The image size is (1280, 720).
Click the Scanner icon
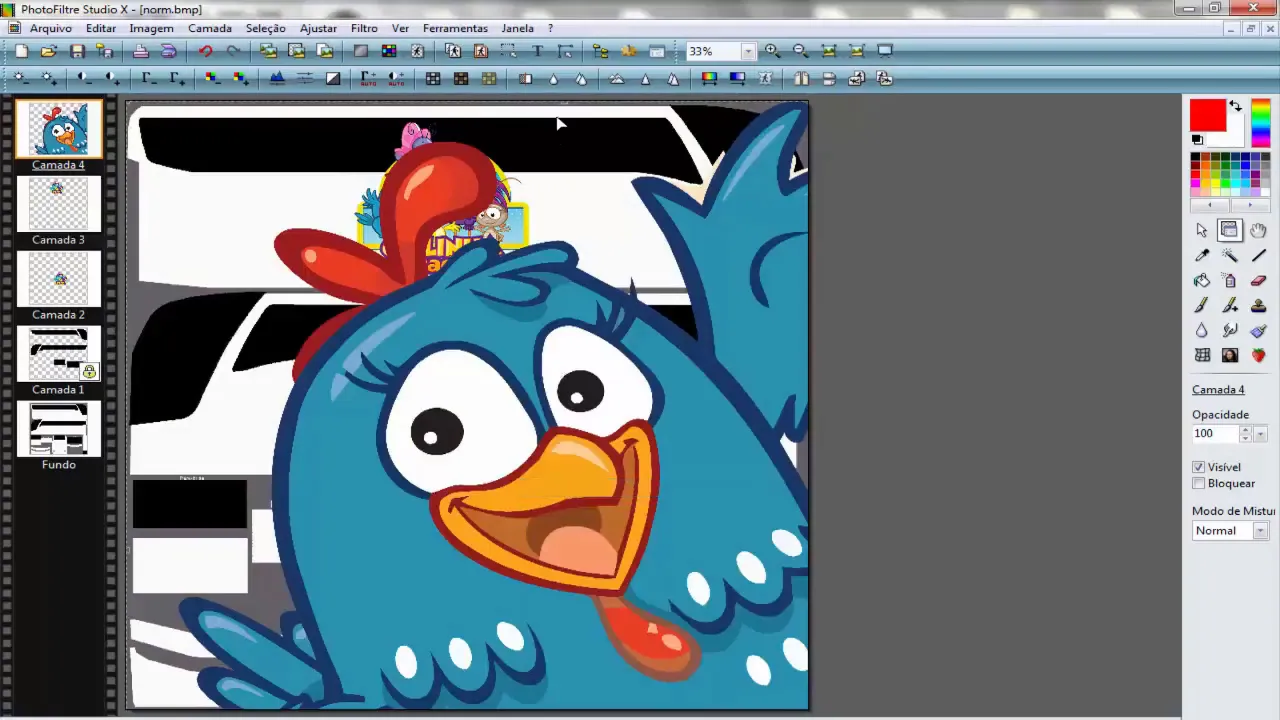(169, 51)
